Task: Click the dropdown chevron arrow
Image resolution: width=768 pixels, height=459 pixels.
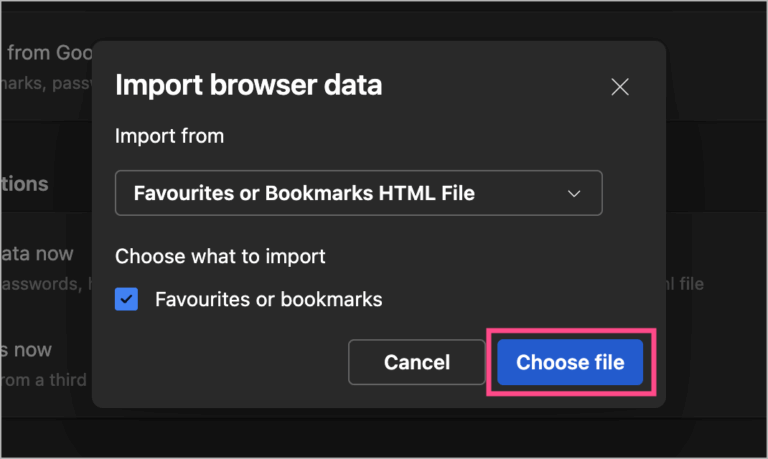Action: click(x=574, y=194)
